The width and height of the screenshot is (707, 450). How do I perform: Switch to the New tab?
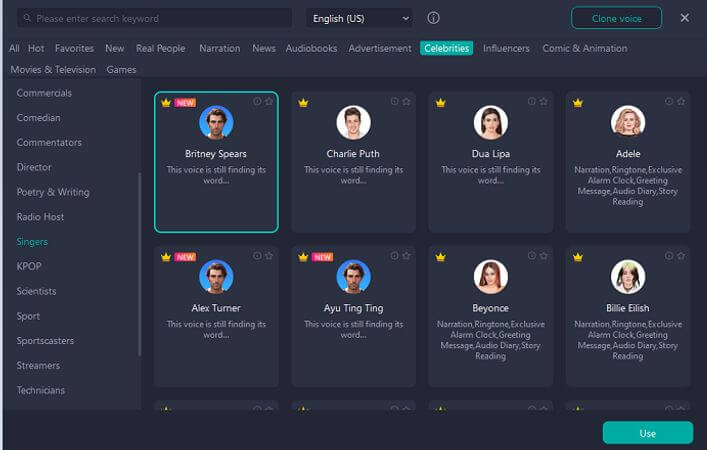(115, 48)
